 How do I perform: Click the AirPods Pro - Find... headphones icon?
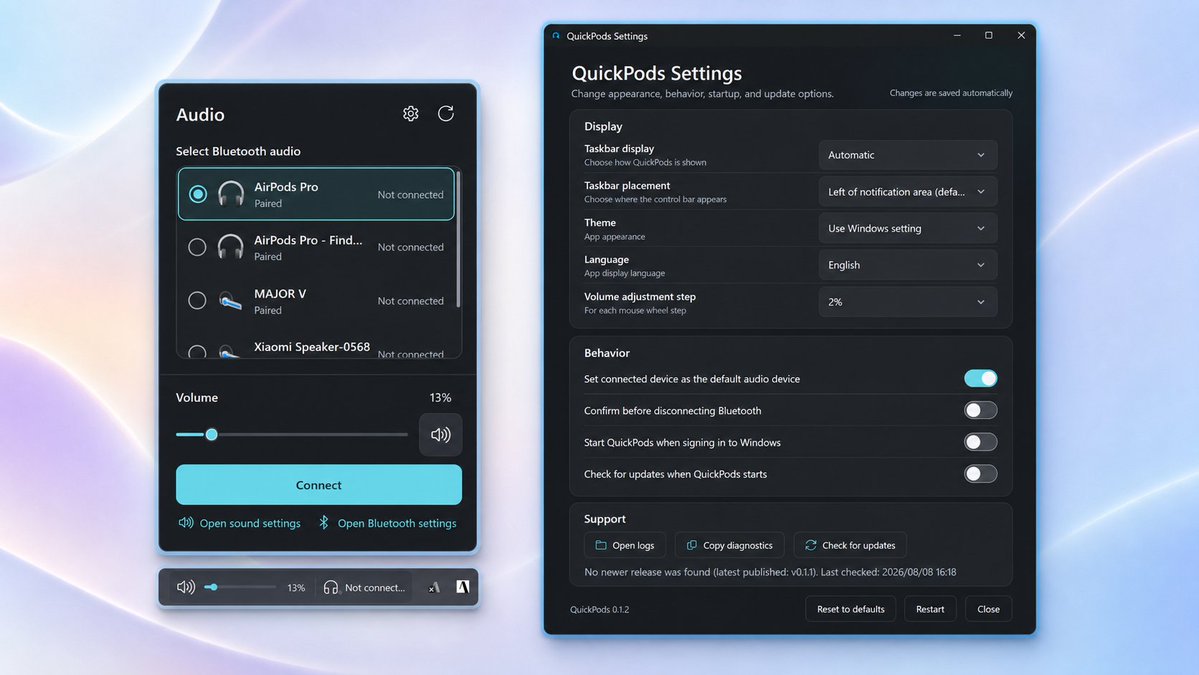(230, 247)
